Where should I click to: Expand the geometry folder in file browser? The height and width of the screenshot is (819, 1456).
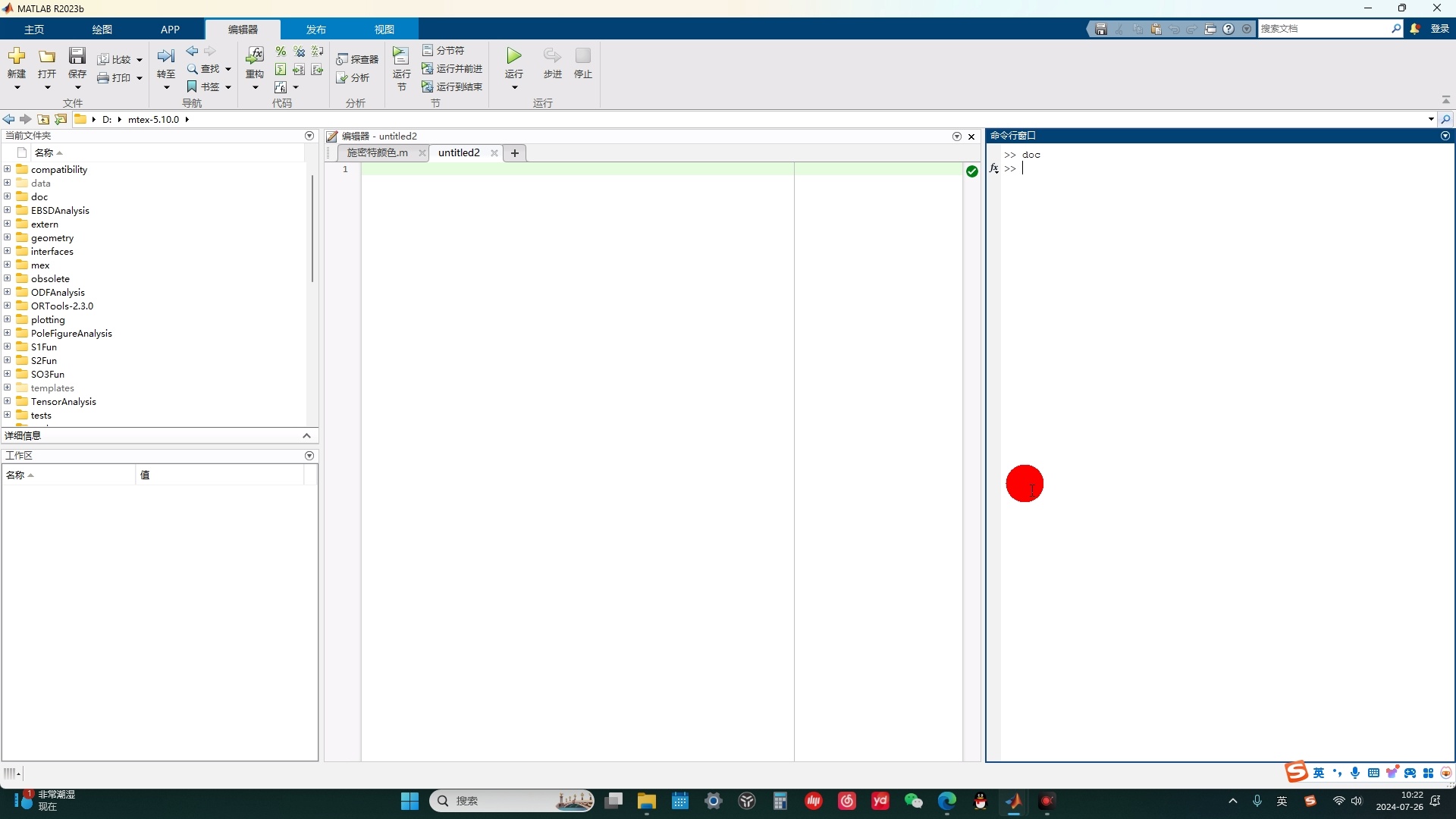click(8, 237)
